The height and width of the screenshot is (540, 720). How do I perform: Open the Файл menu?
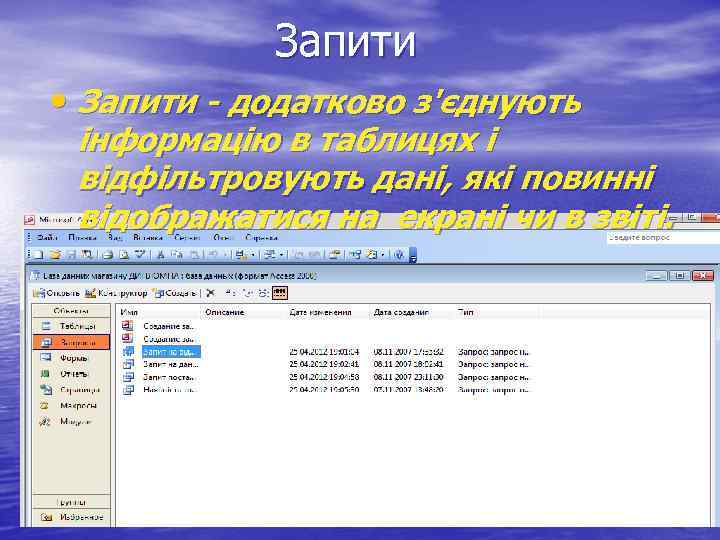pyautogui.click(x=47, y=238)
